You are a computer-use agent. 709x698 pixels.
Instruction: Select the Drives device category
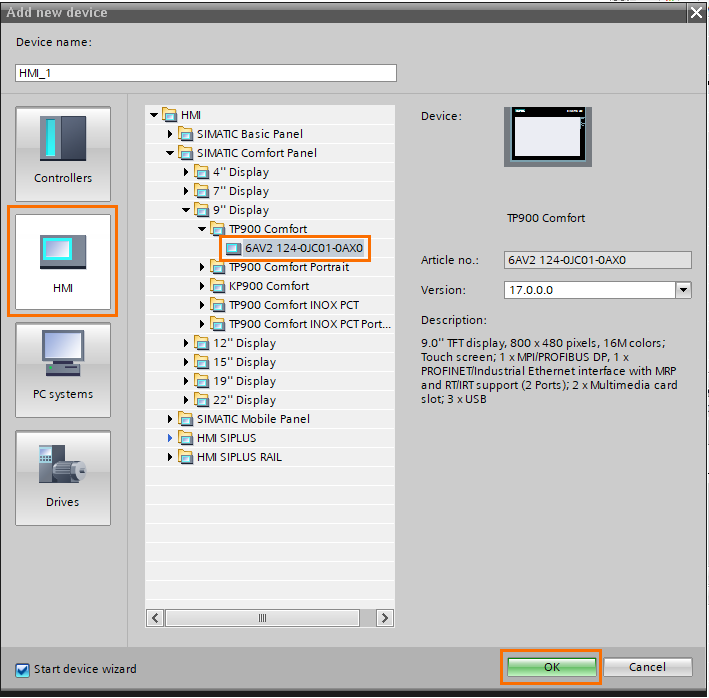click(x=63, y=478)
